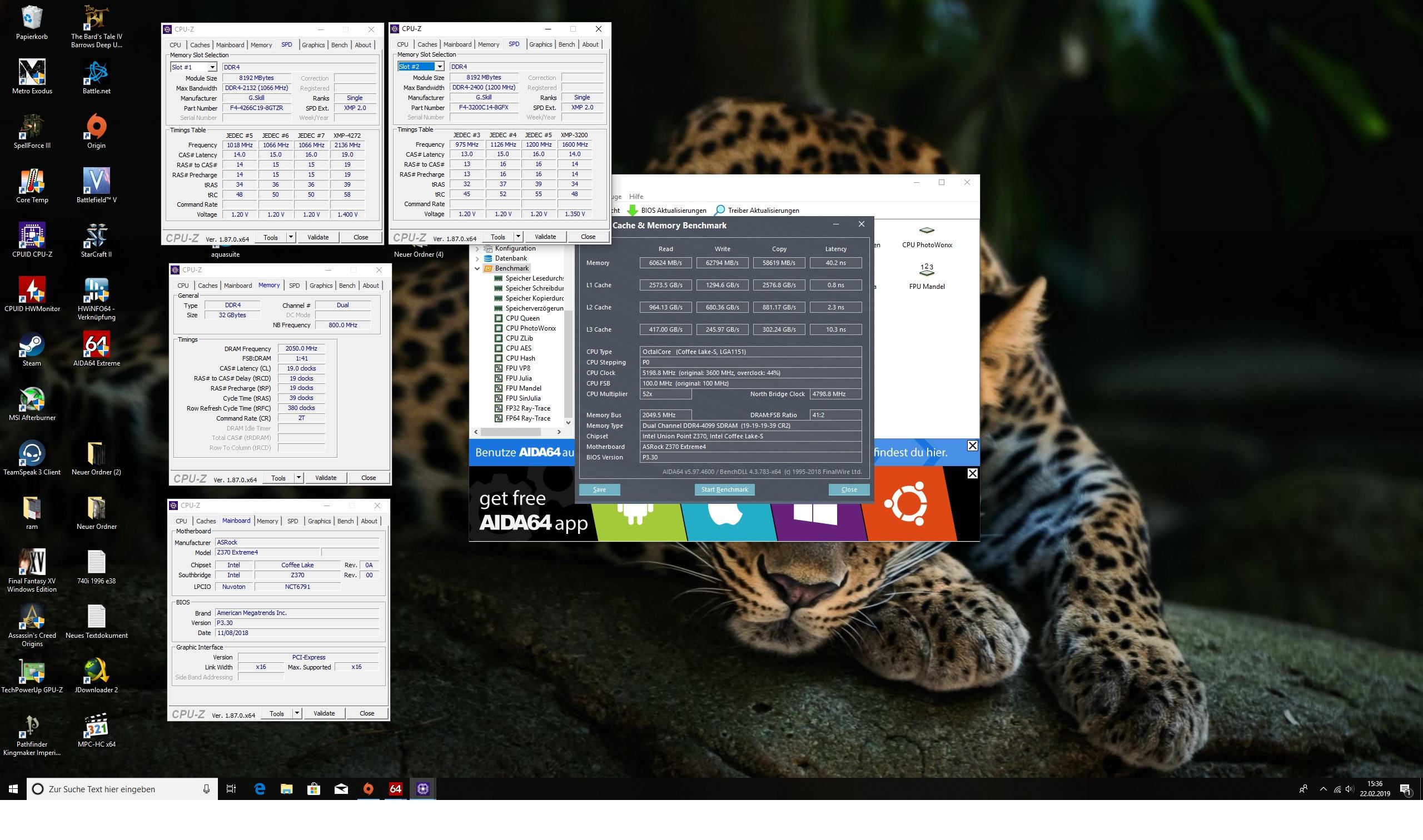1423x840 pixels.
Task: Click the AIDA64 taskbar icon
Action: (x=395, y=788)
